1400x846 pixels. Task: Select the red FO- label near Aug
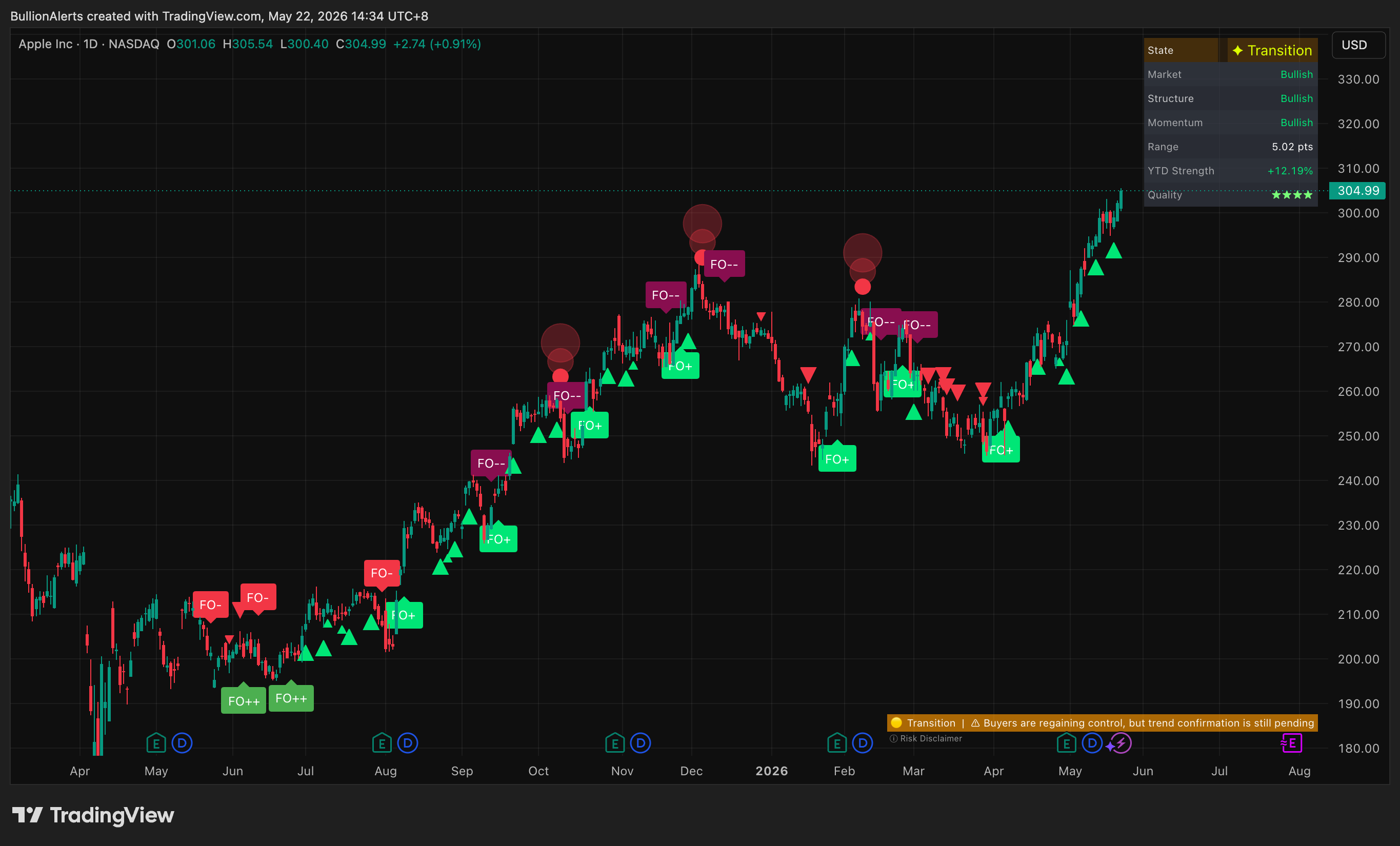[x=382, y=573]
